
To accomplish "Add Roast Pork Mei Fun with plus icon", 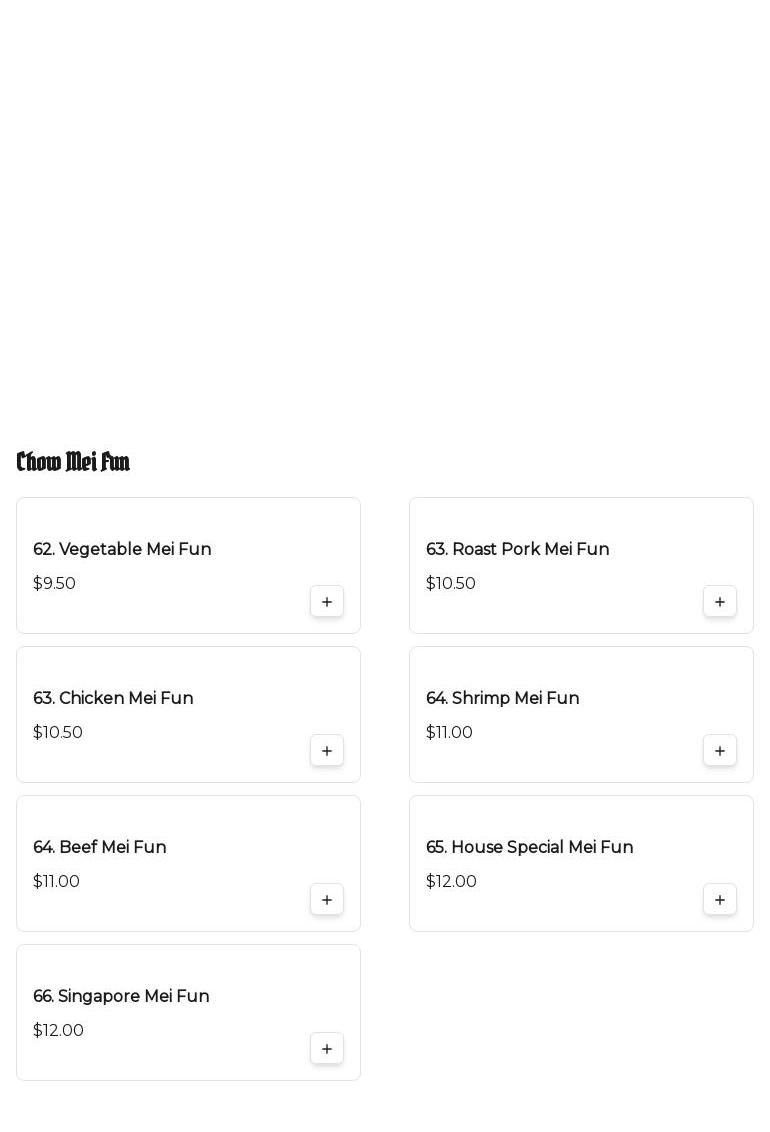I will click(720, 602).
